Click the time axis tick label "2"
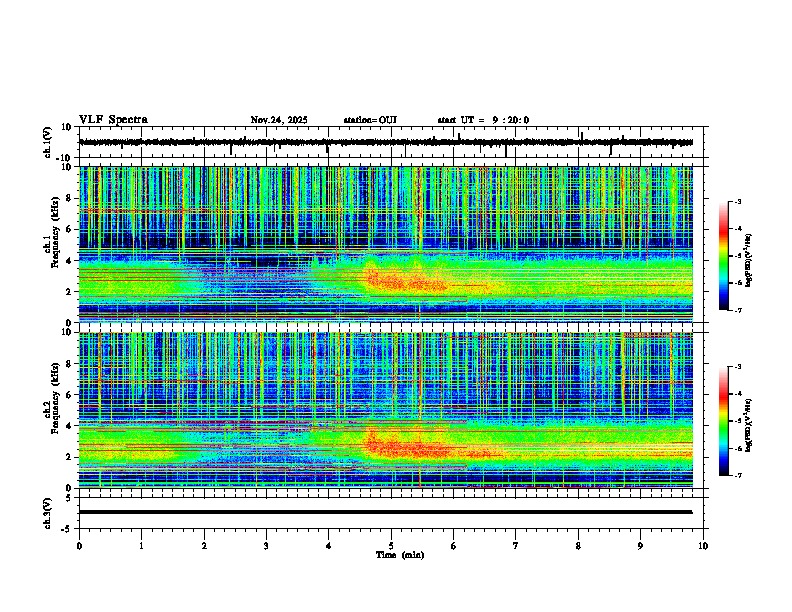This screenshot has height=612, width=792. click(204, 546)
